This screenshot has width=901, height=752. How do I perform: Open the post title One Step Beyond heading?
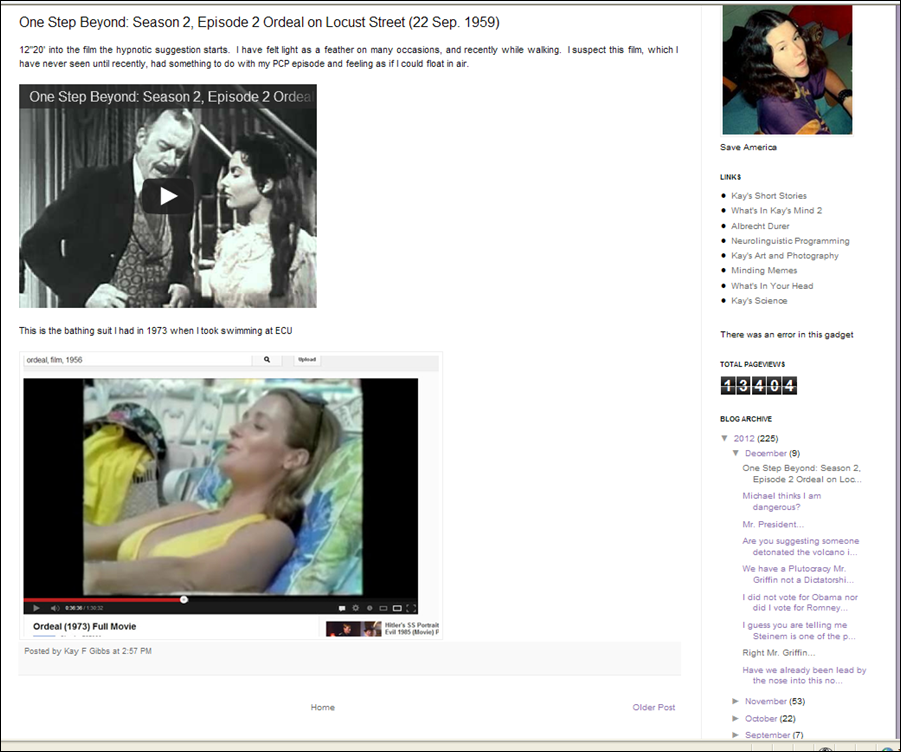coord(259,22)
